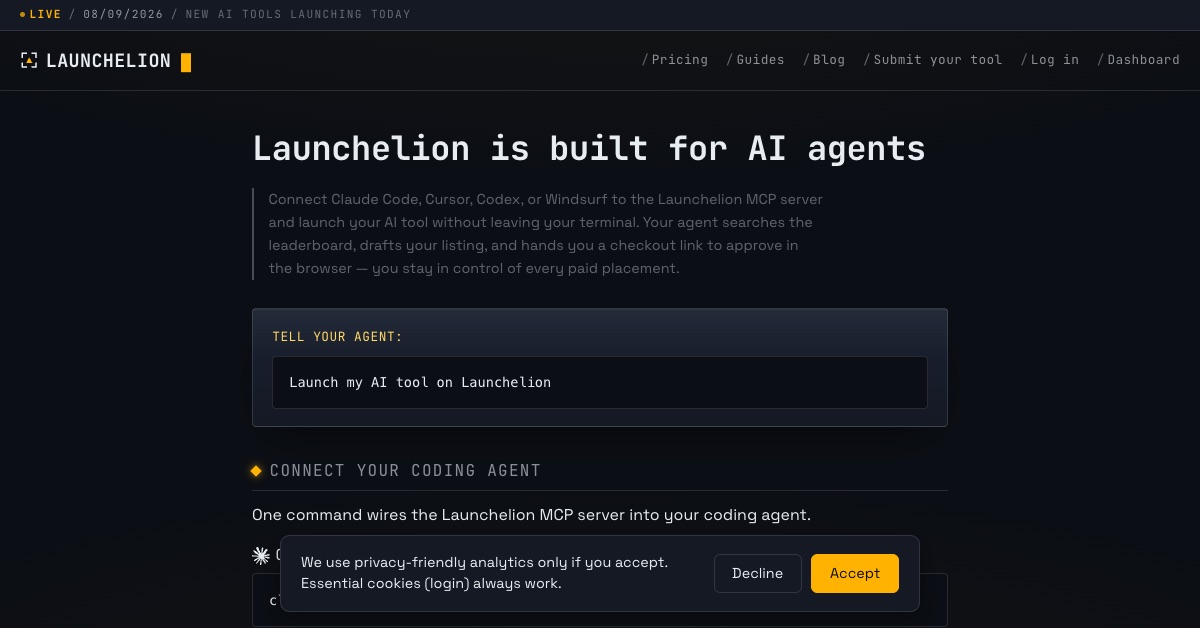Viewport: 1200px width, 628px height.
Task: Click 'NEW AI TOOLS LAUNCHING TODAY' text
Action: pyautogui.click(x=298, y=15)
